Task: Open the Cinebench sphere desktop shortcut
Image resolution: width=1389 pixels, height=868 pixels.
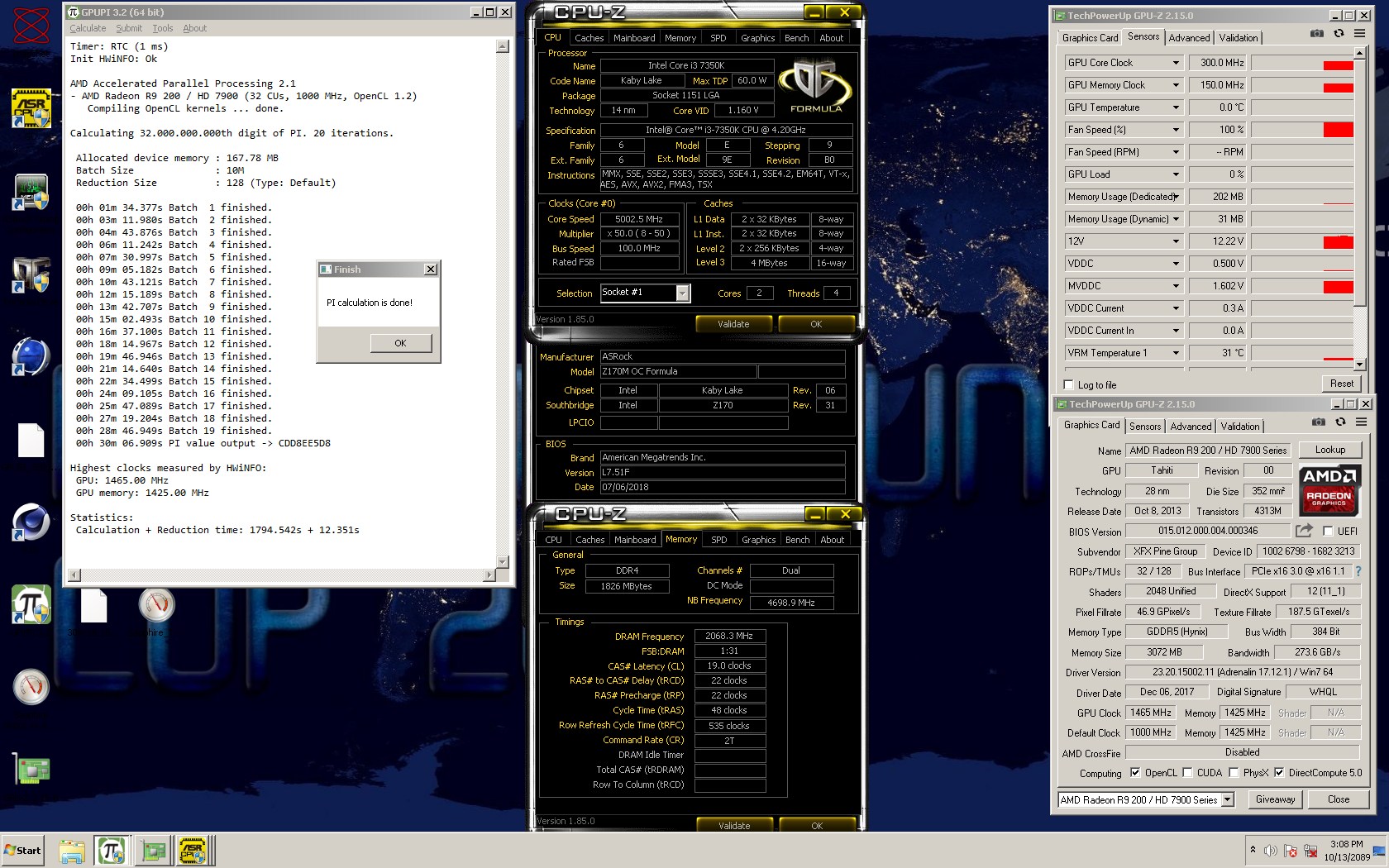Action: (31, 522)
